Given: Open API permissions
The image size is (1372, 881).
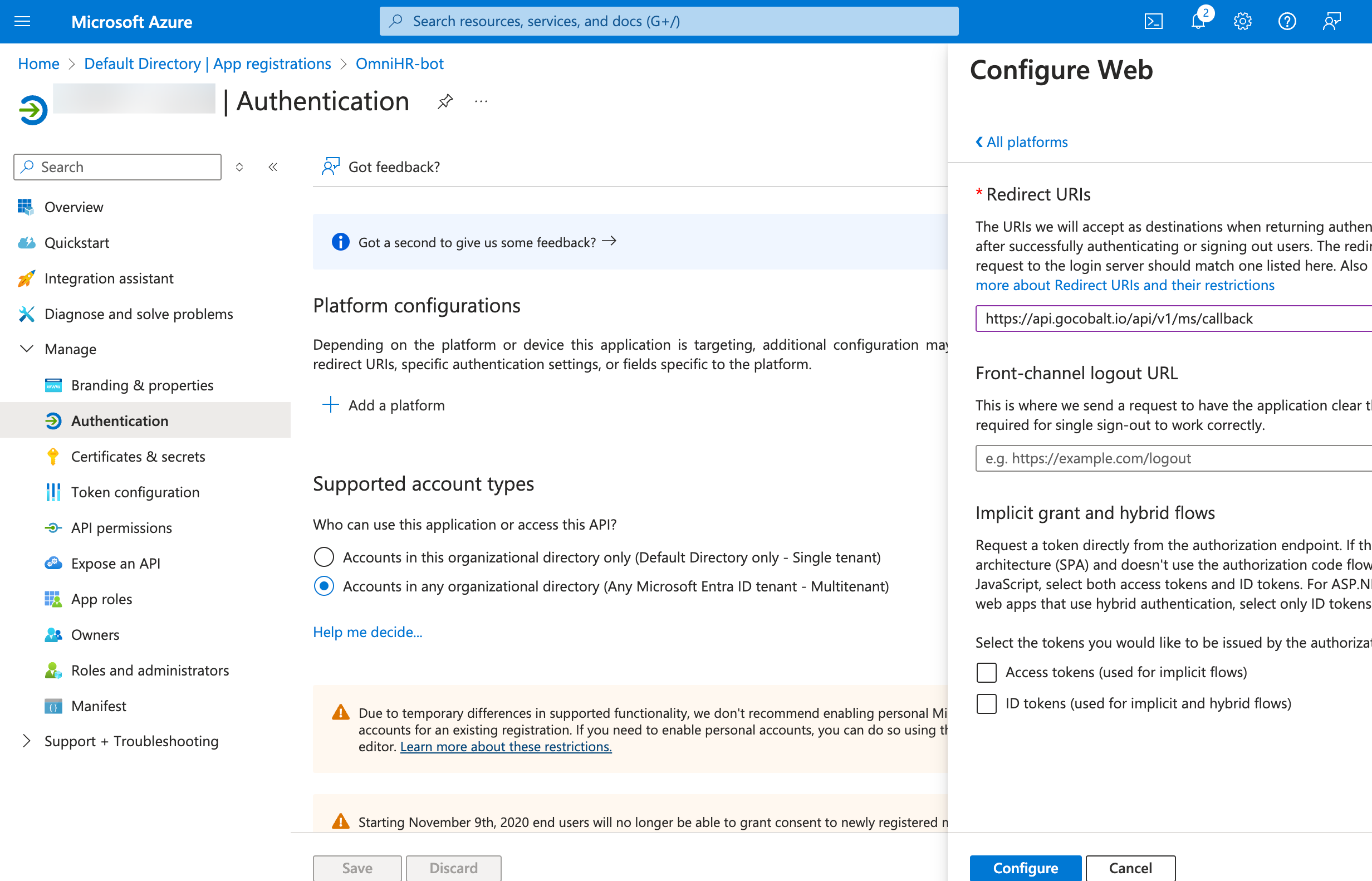Looking at the screenshot, I should click(121, 527).
